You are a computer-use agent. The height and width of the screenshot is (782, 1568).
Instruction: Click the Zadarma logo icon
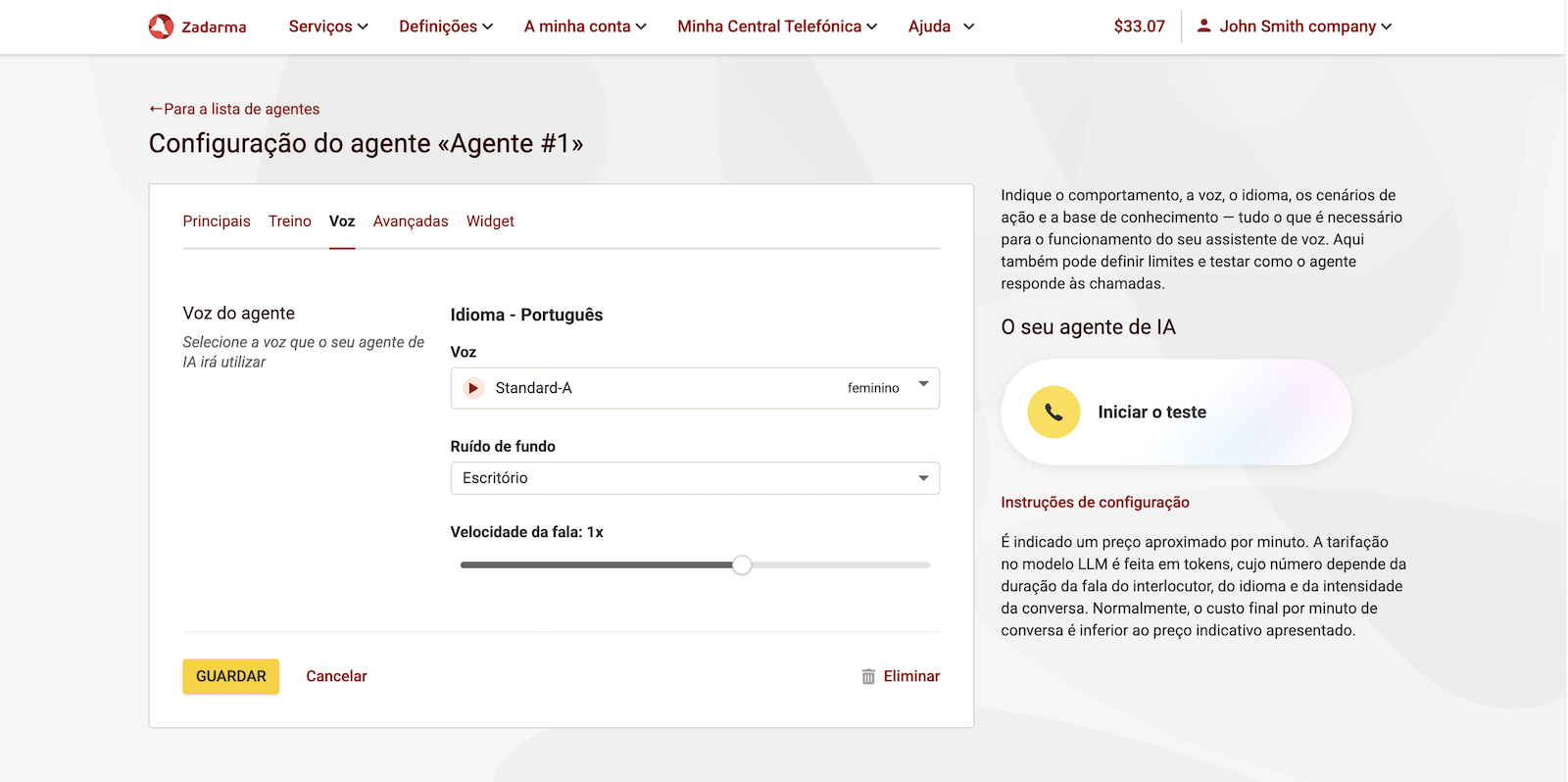click(161, 26)
